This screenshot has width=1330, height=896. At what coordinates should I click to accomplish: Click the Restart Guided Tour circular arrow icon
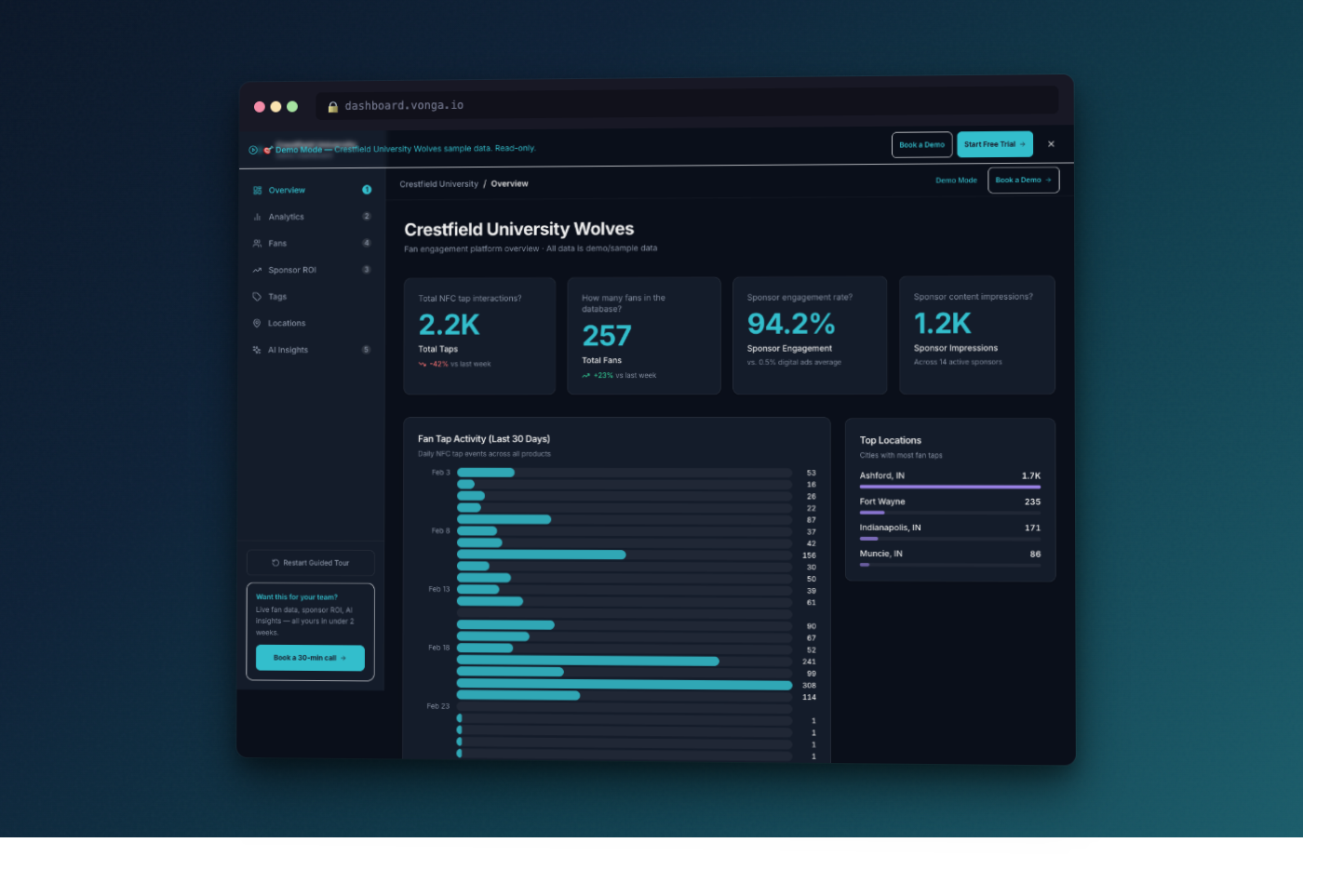point(275,562)
